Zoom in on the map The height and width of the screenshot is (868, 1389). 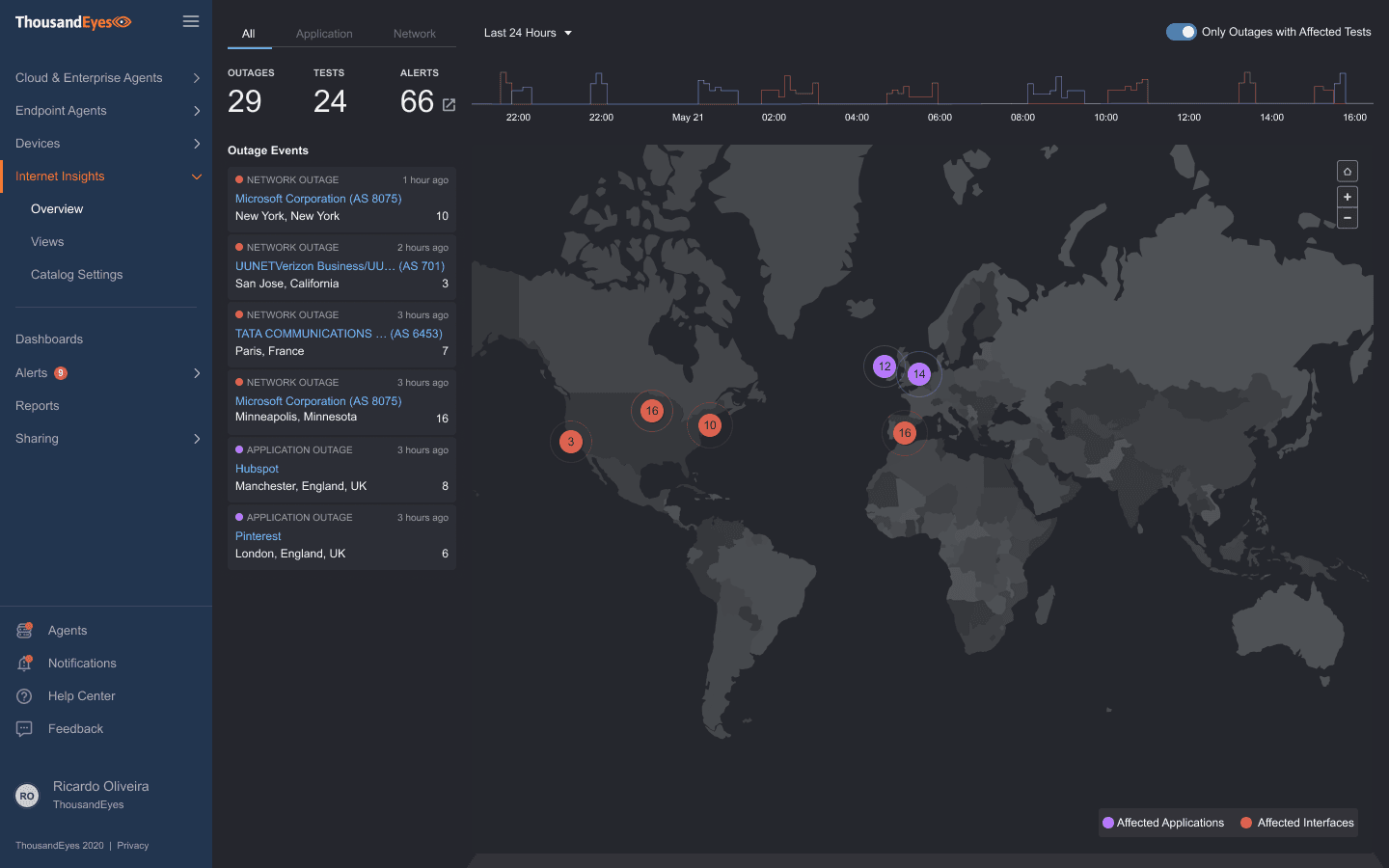point(1347,197)
